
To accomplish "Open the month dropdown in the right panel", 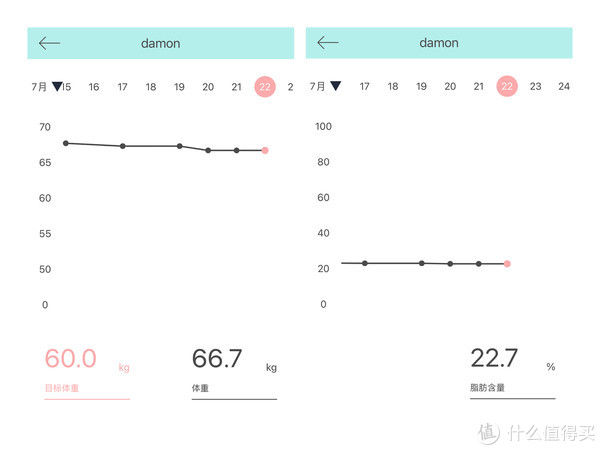I will [335, 87].
